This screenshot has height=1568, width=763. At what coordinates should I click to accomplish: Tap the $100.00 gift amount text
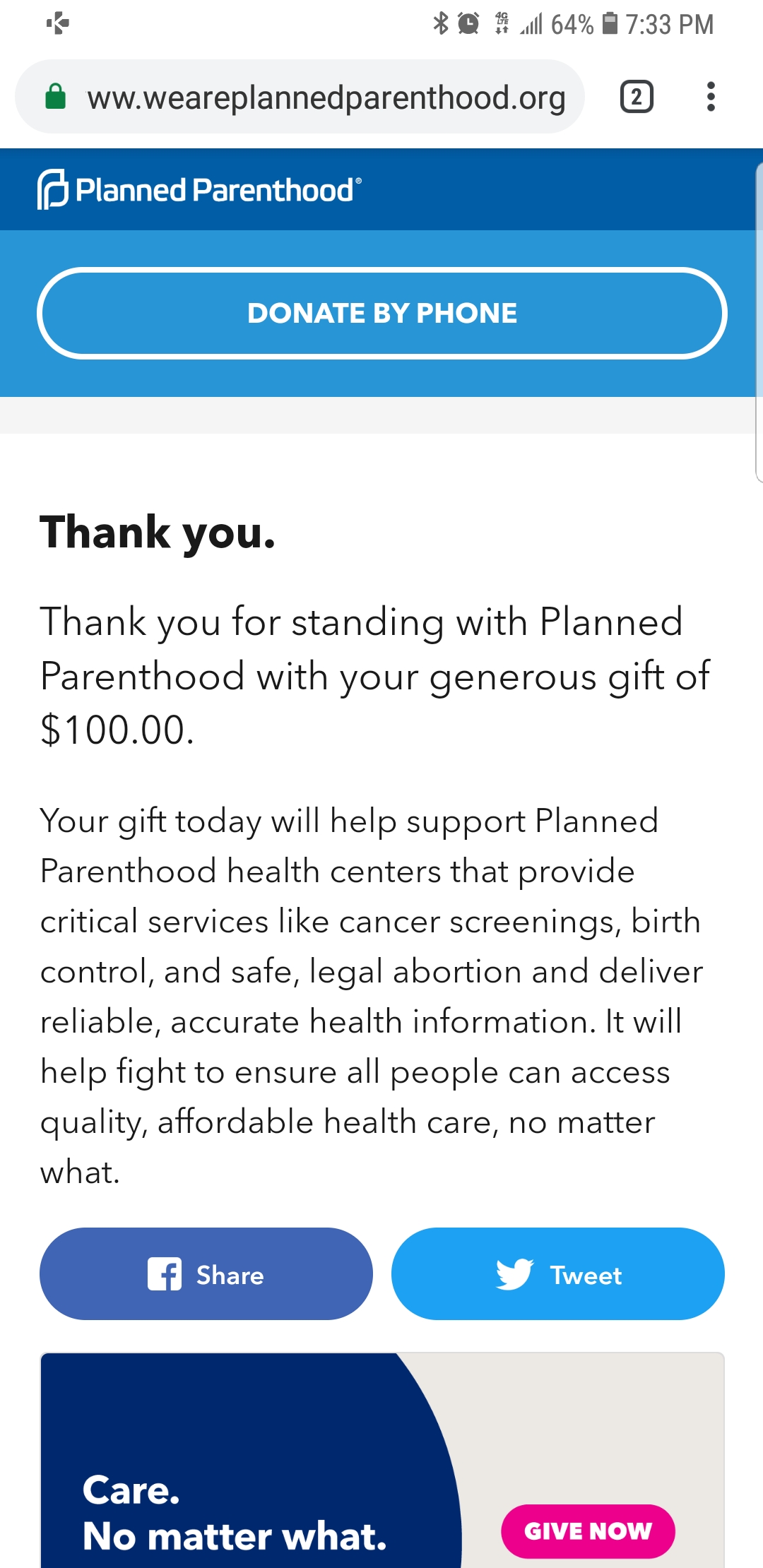pos(117,730)
